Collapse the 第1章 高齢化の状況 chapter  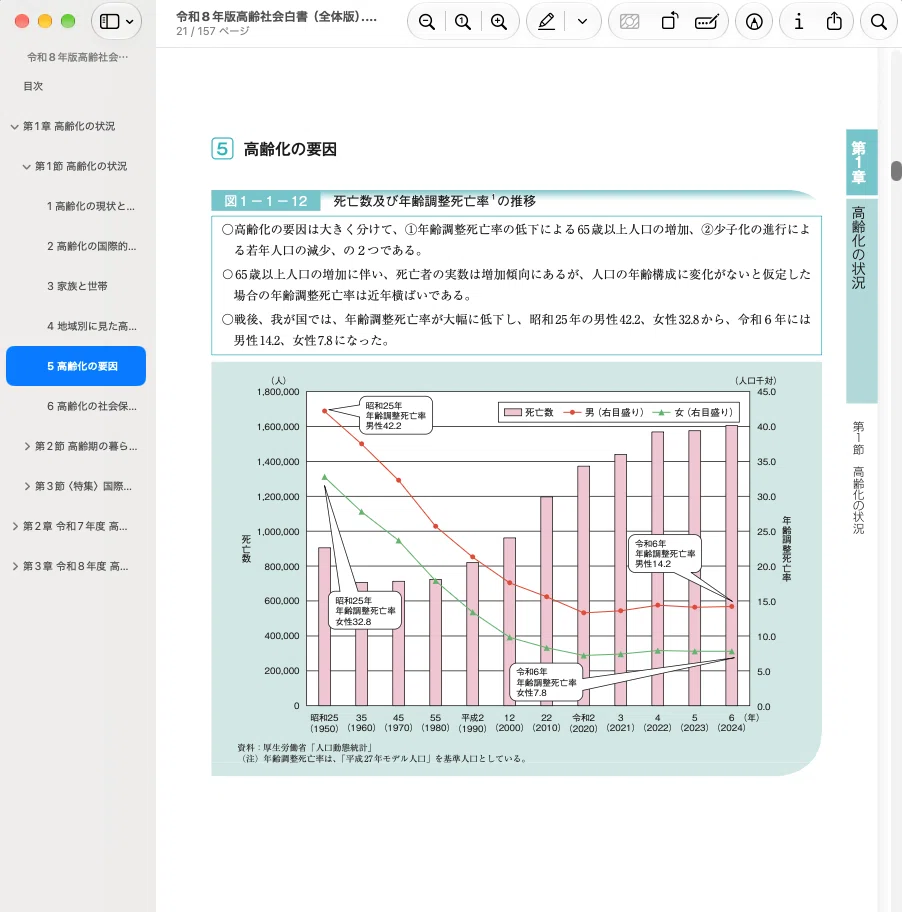(x=15, y=127)
